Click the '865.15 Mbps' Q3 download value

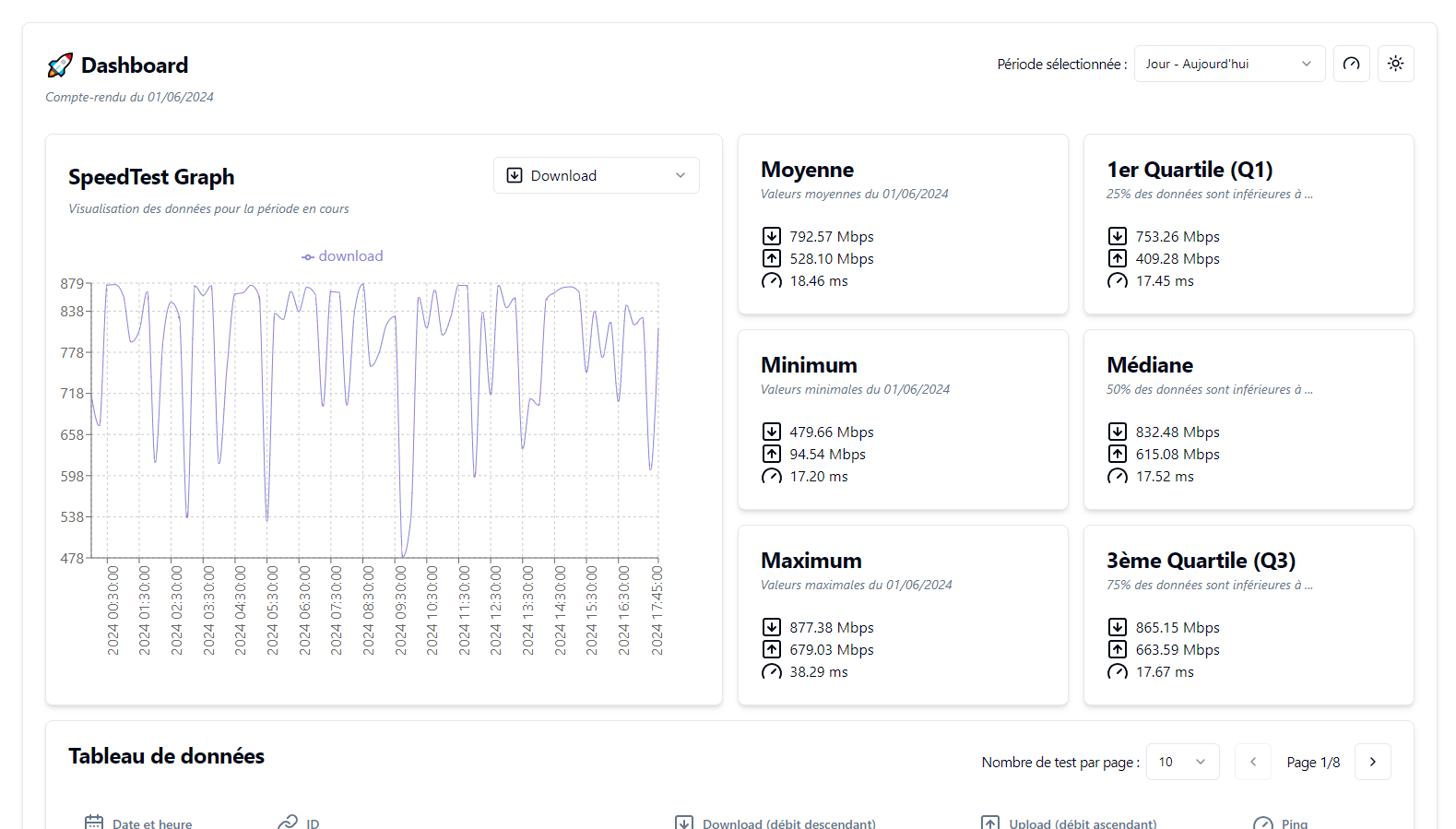pos(1178,627)
